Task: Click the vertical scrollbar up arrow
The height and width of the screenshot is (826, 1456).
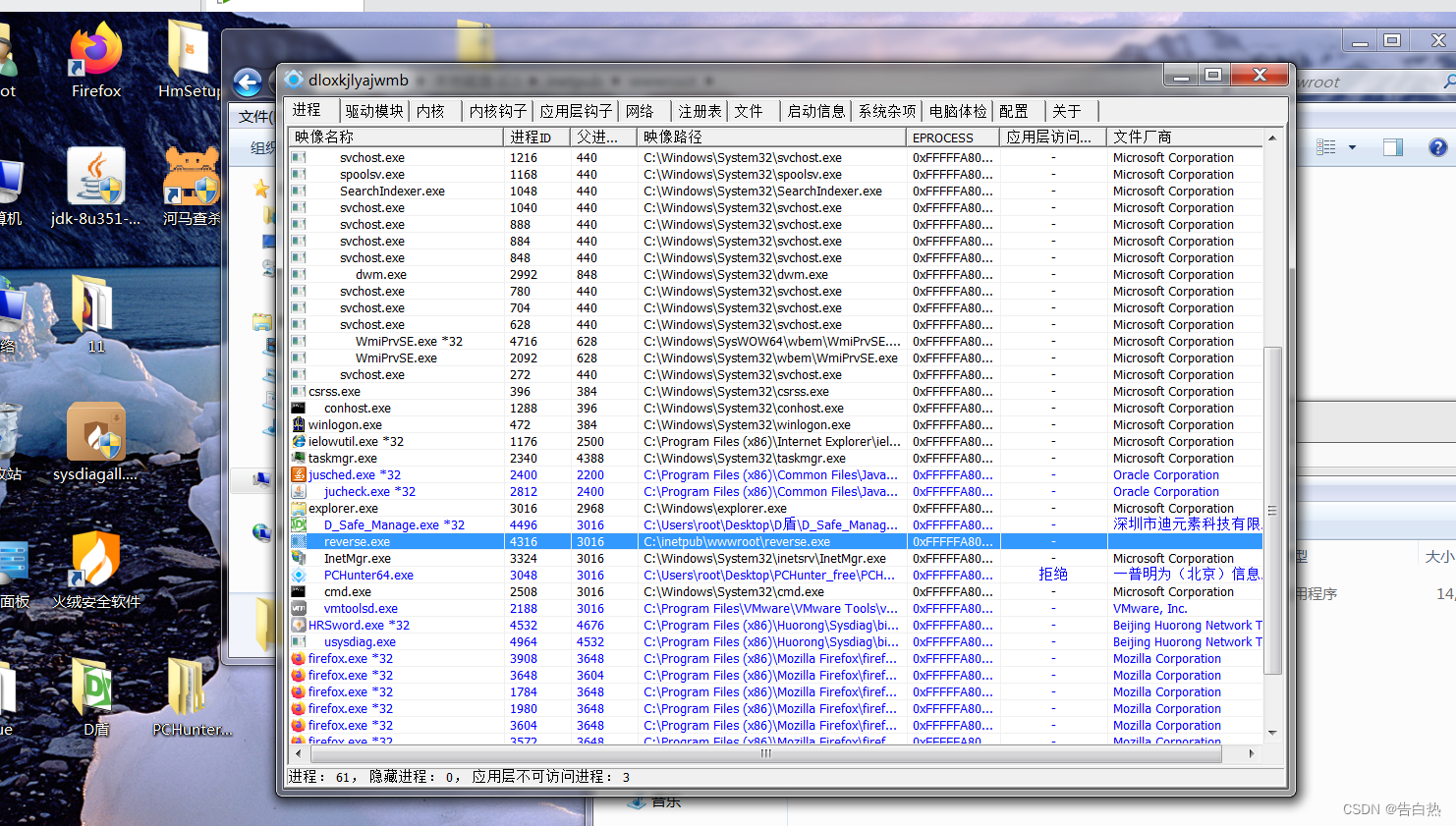Action: pos(1272,138)
